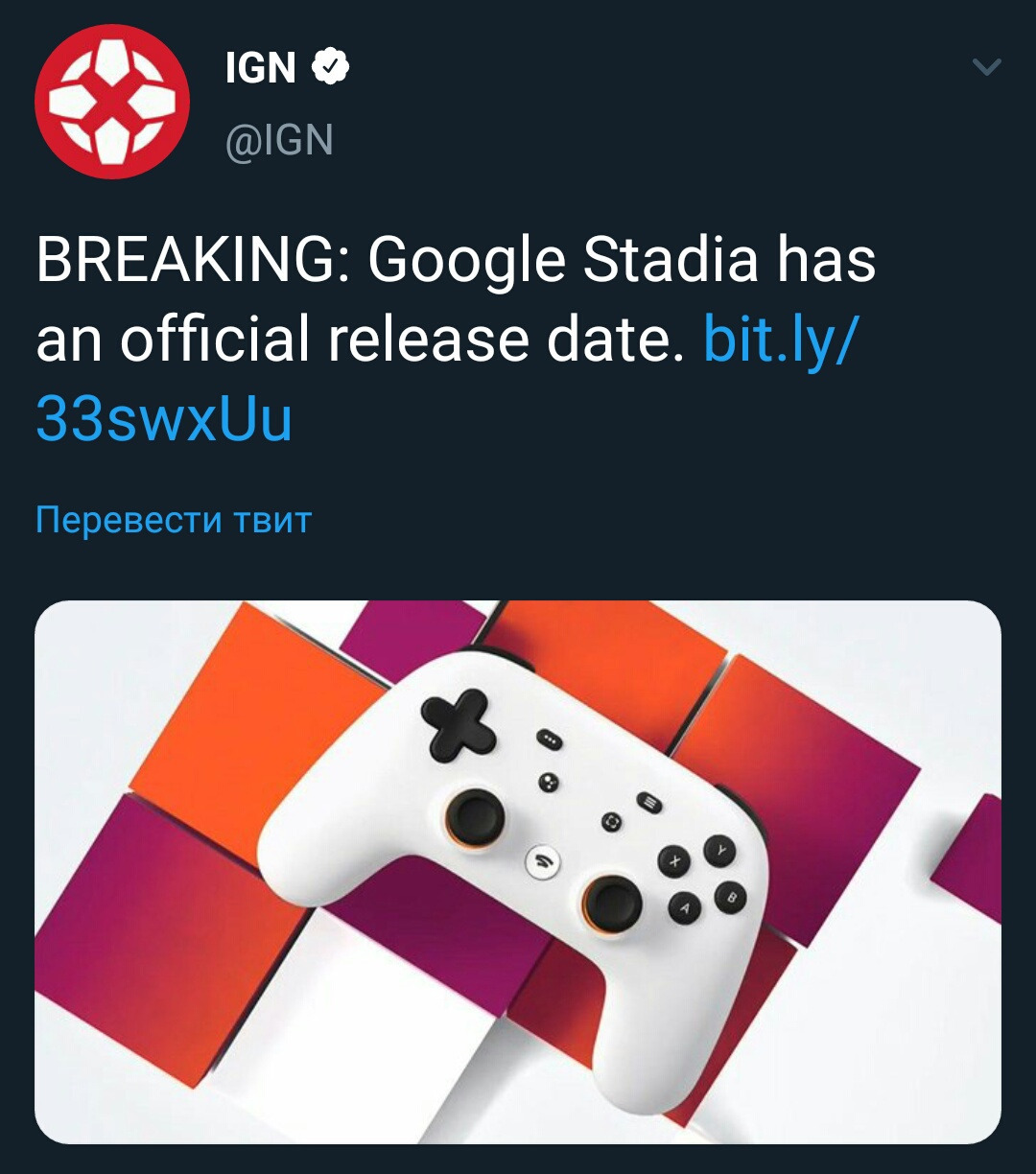Open the IGN profile avatar

click(112, 102)
